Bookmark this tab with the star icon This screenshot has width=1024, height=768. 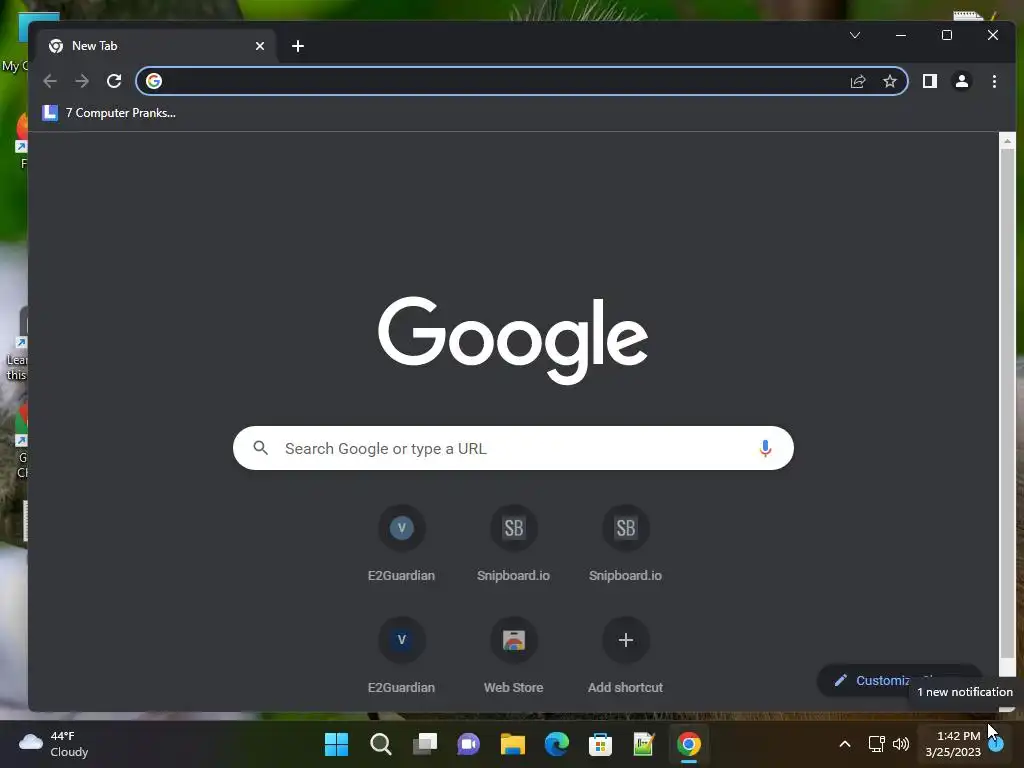point(889,81)
